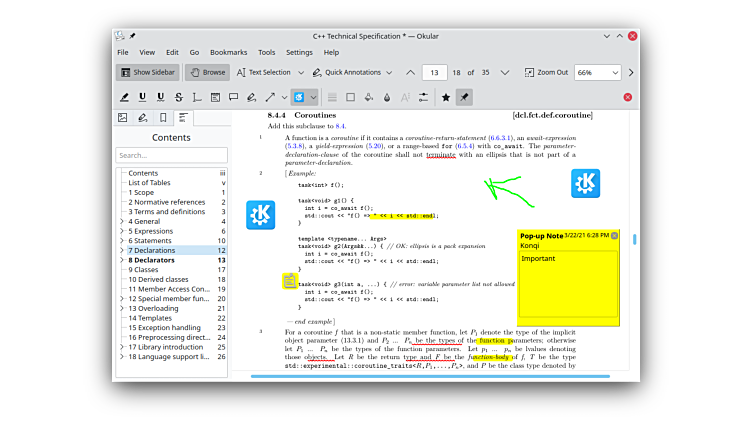Toggle pin to keep annotation tool active
This screenshot has height=423, width=752.
[464, 97]
